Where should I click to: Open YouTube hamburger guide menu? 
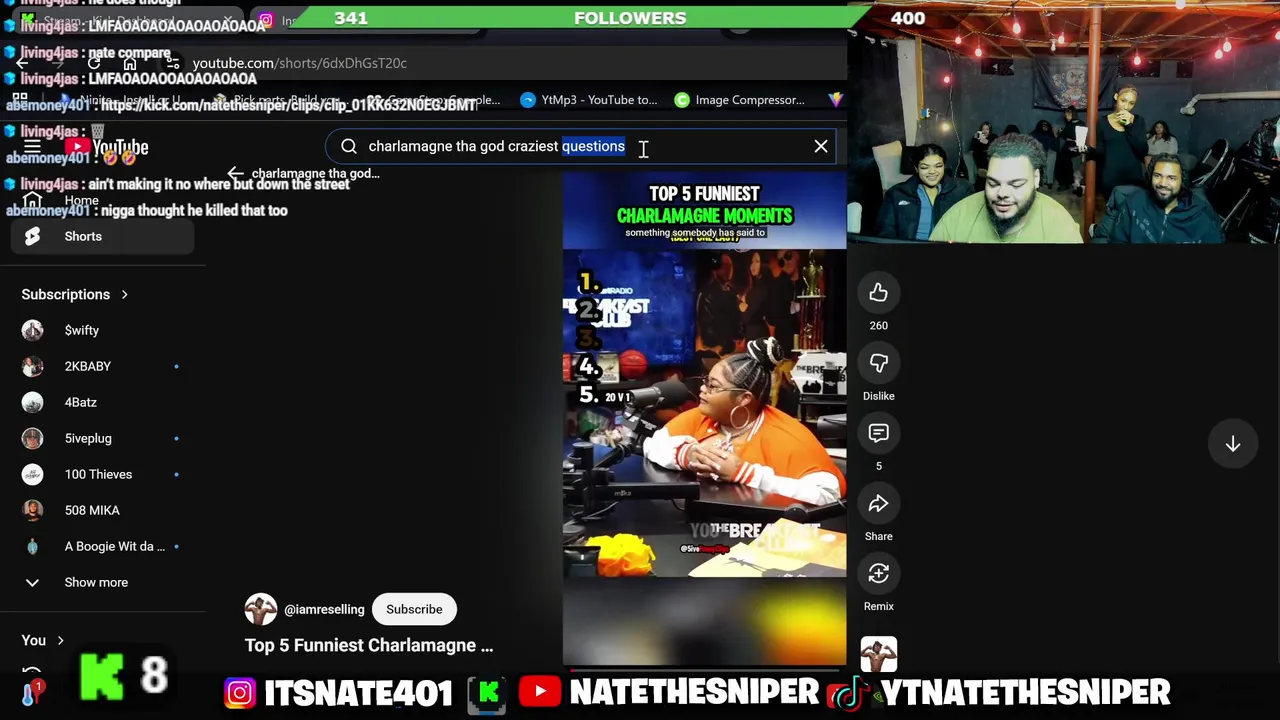pyautogui.click(x=32, y=148)
